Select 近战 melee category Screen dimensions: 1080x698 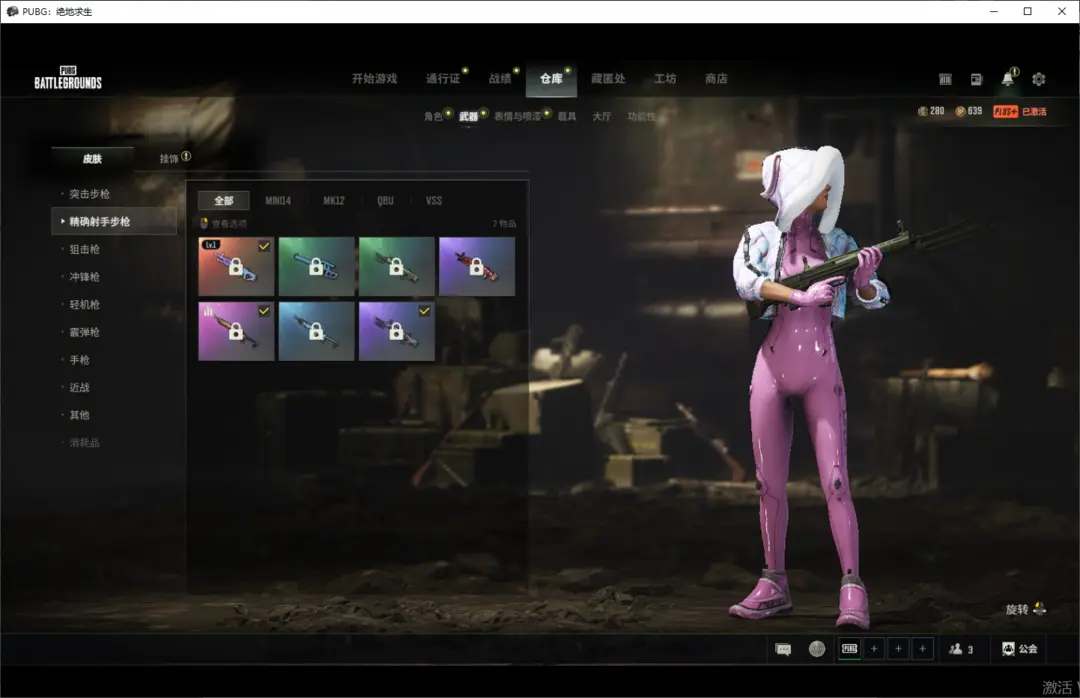(80, 387)
